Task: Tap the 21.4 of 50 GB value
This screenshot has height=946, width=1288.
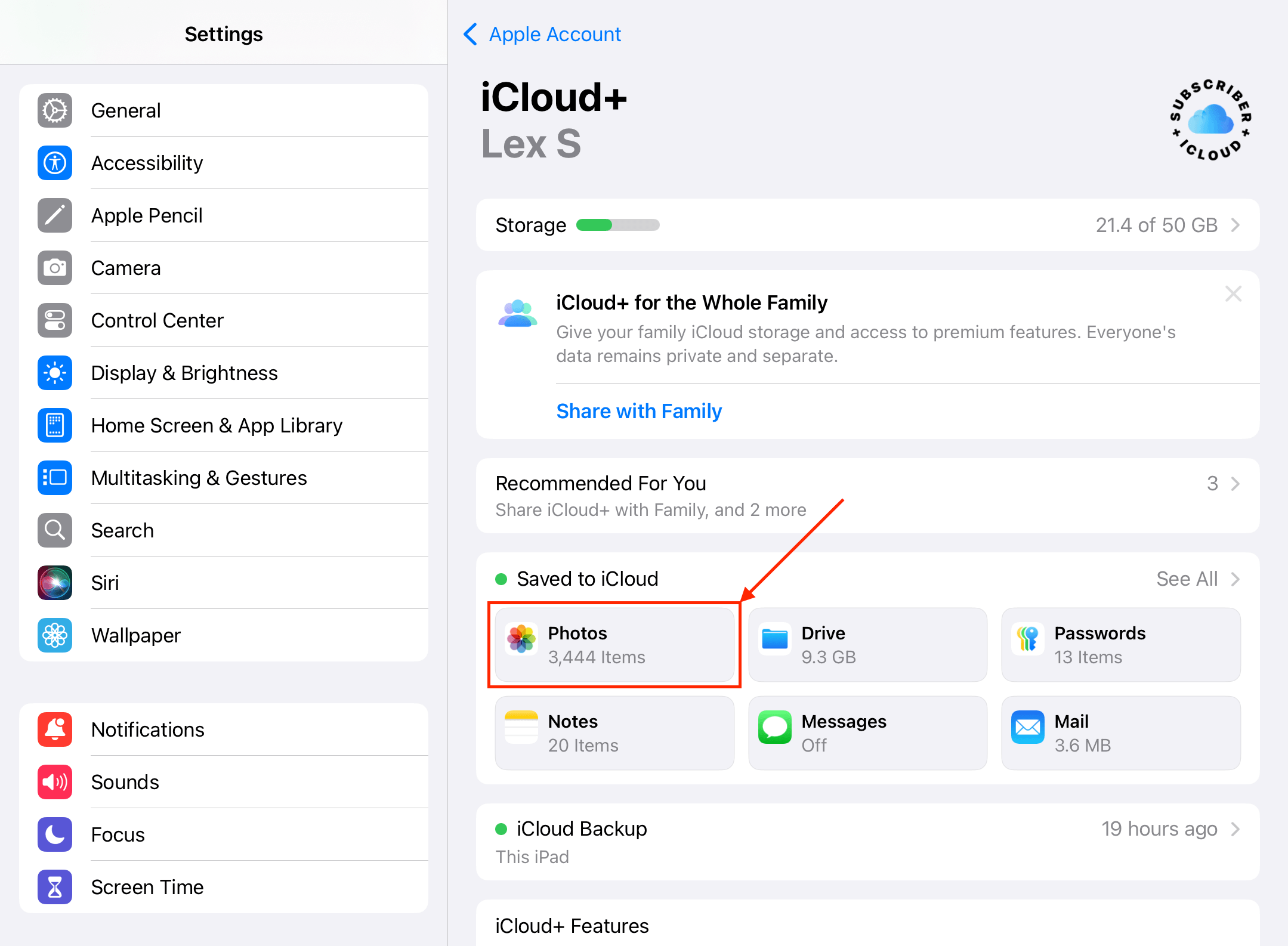Action: click(x=1156, y=225)
